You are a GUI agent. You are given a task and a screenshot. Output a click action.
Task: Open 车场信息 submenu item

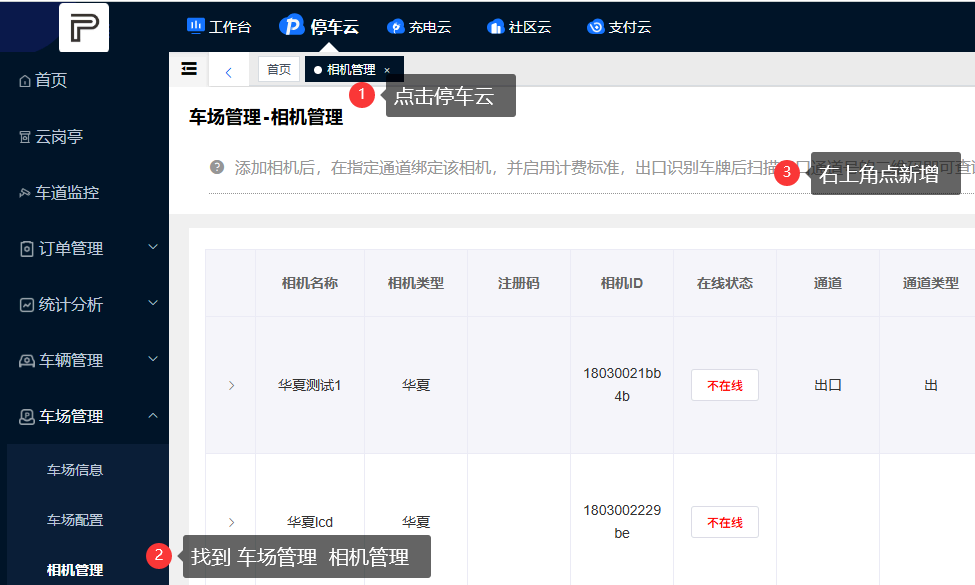tap(75, 470)
